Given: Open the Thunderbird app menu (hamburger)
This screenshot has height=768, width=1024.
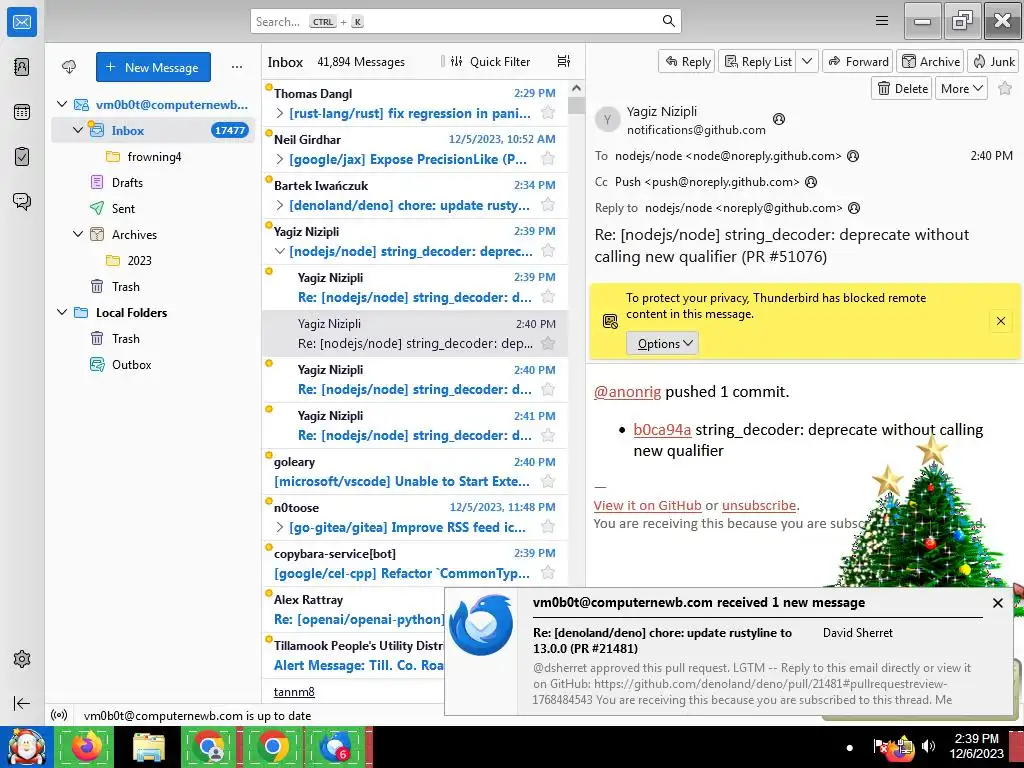Looking at the screenshot, I should pyautogui.click(x=882, y=21).
